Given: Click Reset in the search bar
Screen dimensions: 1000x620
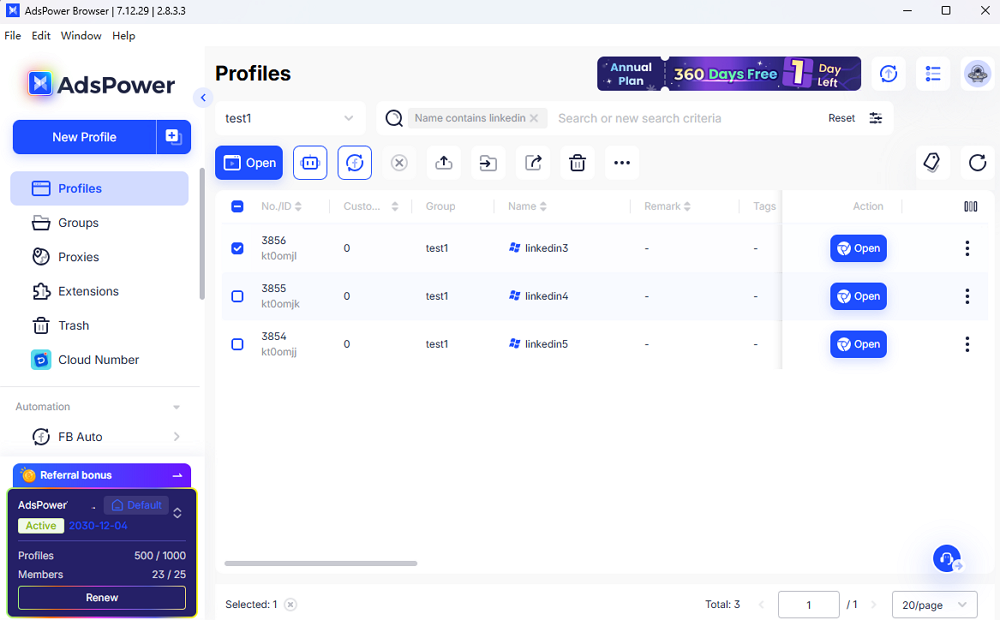Looking at the screenshot, I should click(x=841, y=118).
